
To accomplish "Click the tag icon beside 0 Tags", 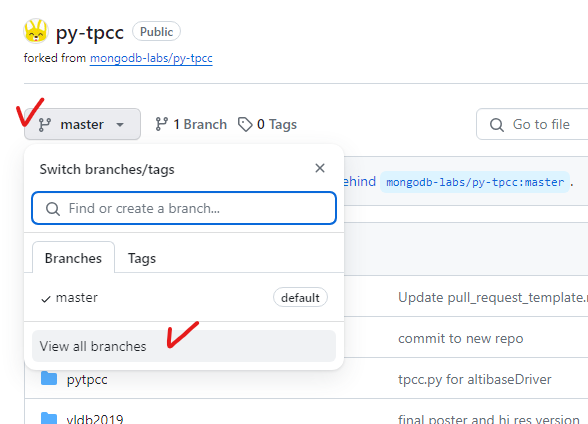I will [245, 124].
